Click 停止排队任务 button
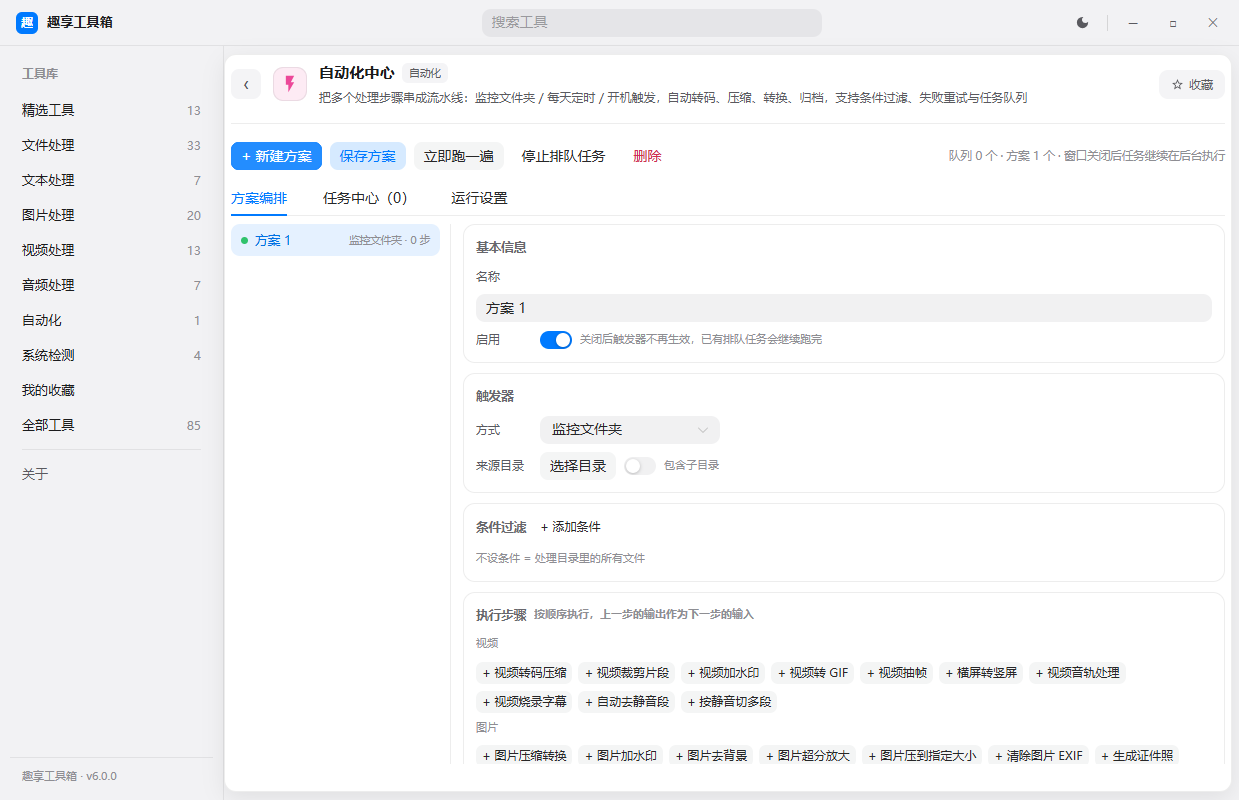The height and width of the screenshot is (800, 1239). (x=563, y=156)
